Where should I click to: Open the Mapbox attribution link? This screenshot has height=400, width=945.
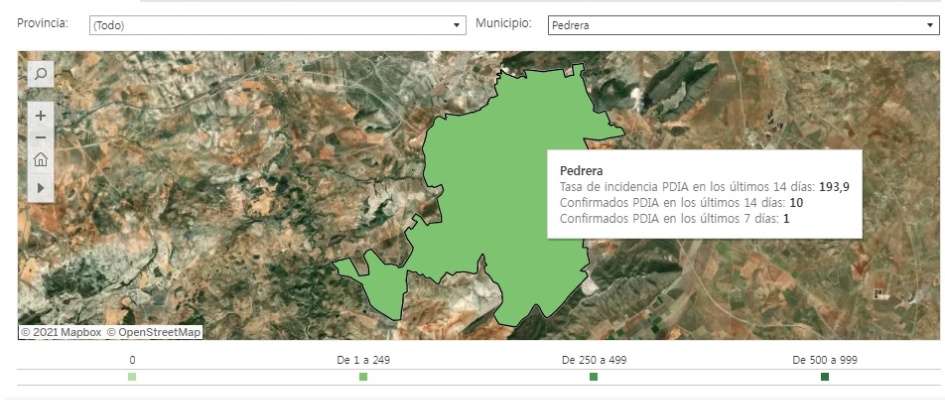pos(62,332)
